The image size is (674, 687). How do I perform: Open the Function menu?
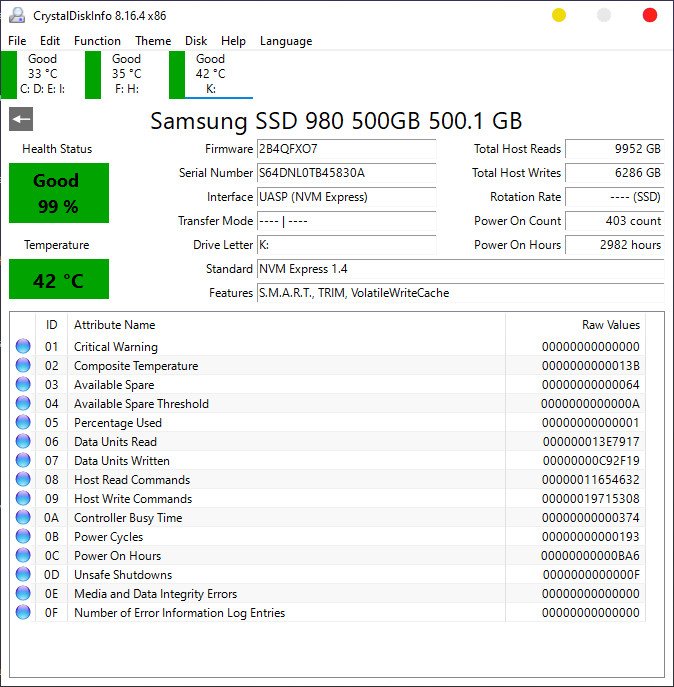pyautogui.click(x=97, y=41)
